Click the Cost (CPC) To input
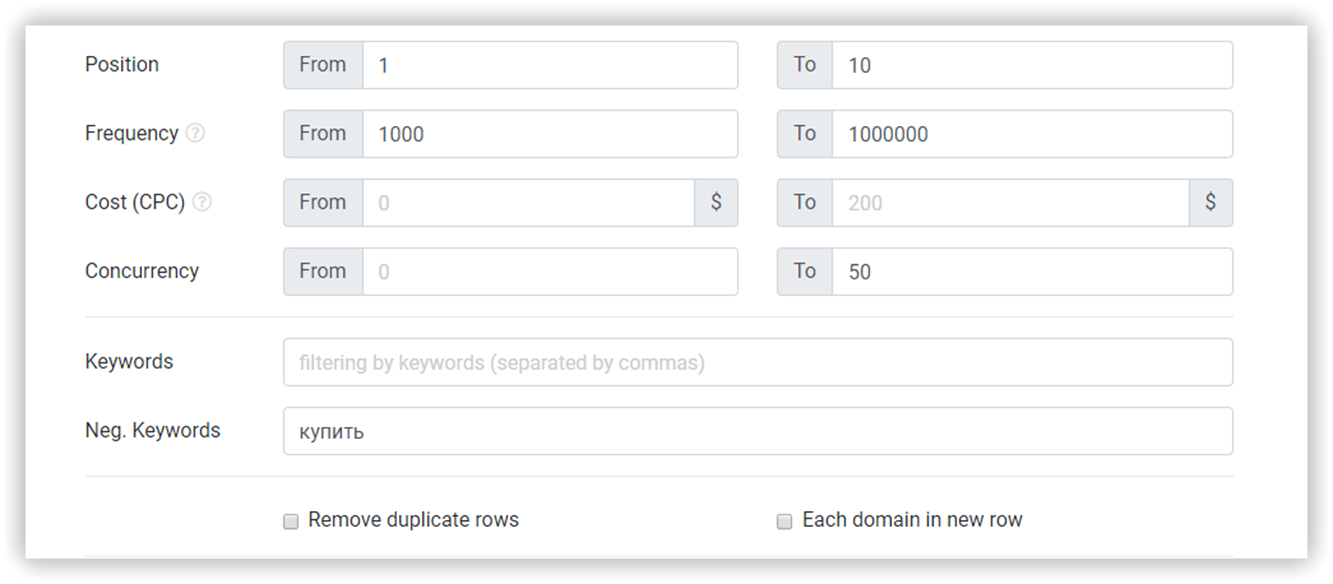This screenshot has width=1333, height=584. pos(1011,203)
